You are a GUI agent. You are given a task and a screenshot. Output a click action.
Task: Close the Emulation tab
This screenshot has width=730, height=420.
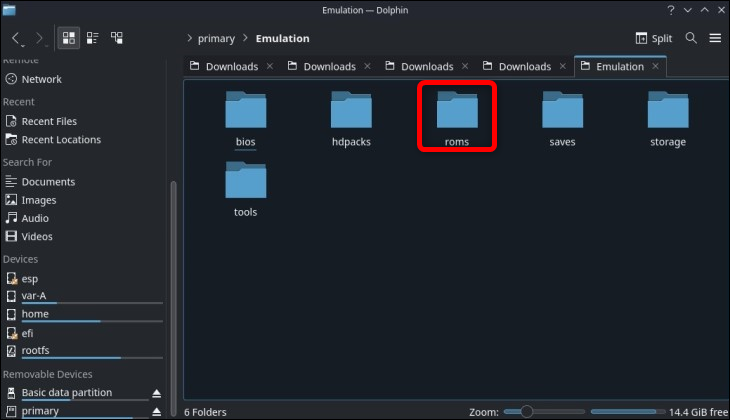[657, 67]
